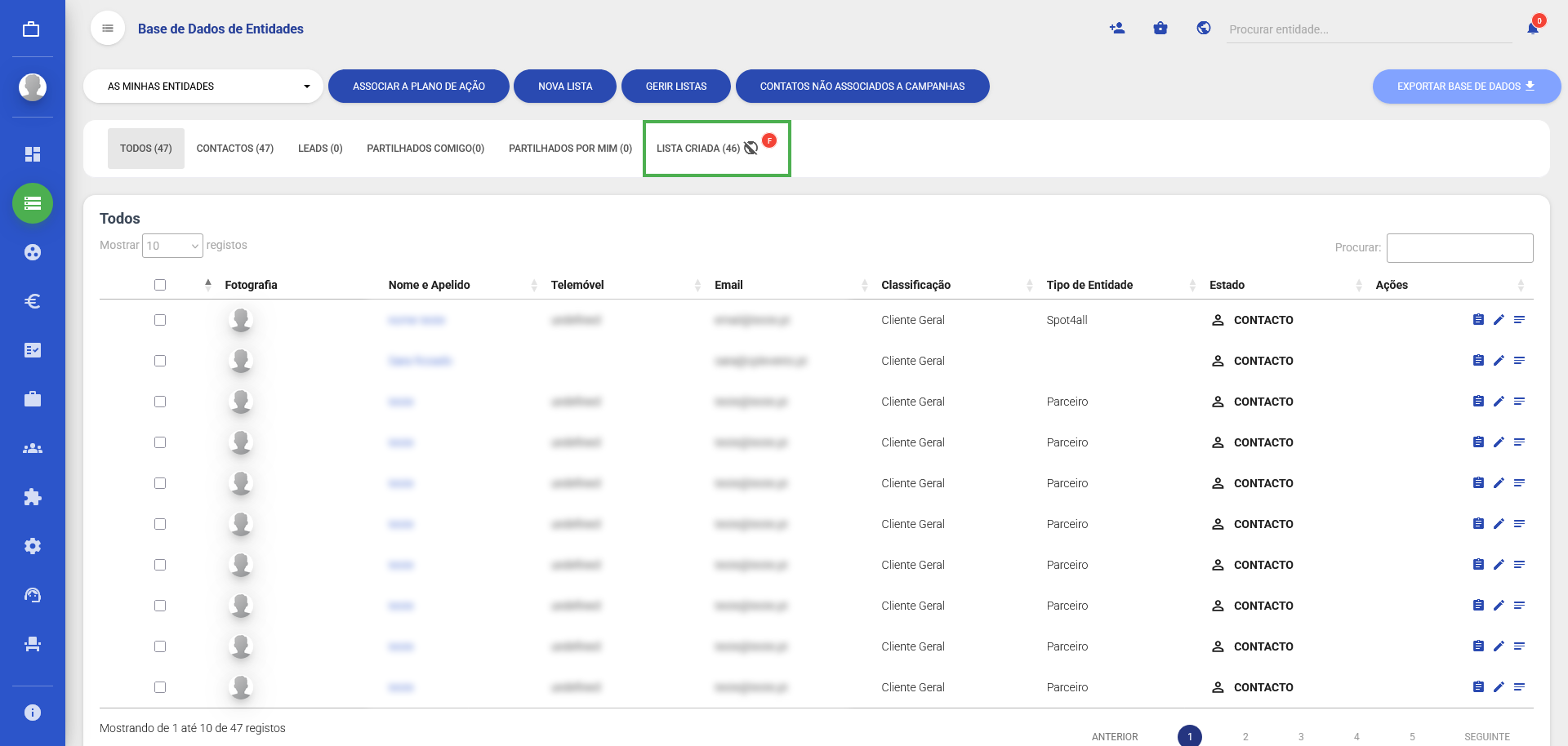Open the puzzle piece sidebar icon
This screenshot has width=1568, height=746.
coord(33,497)
